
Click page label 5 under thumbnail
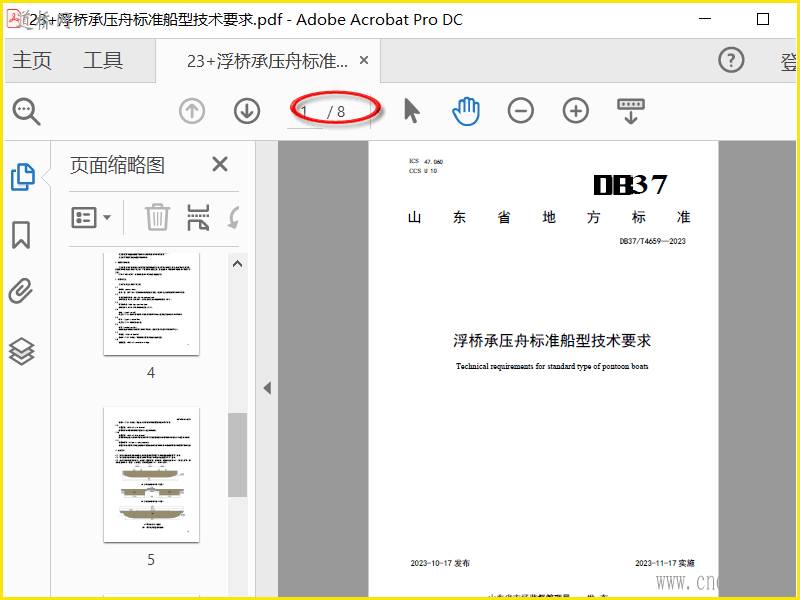[151, 560]
